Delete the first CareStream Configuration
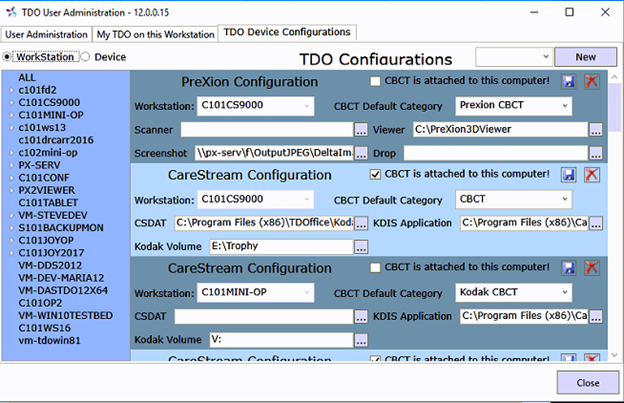 tap(591, 175)
